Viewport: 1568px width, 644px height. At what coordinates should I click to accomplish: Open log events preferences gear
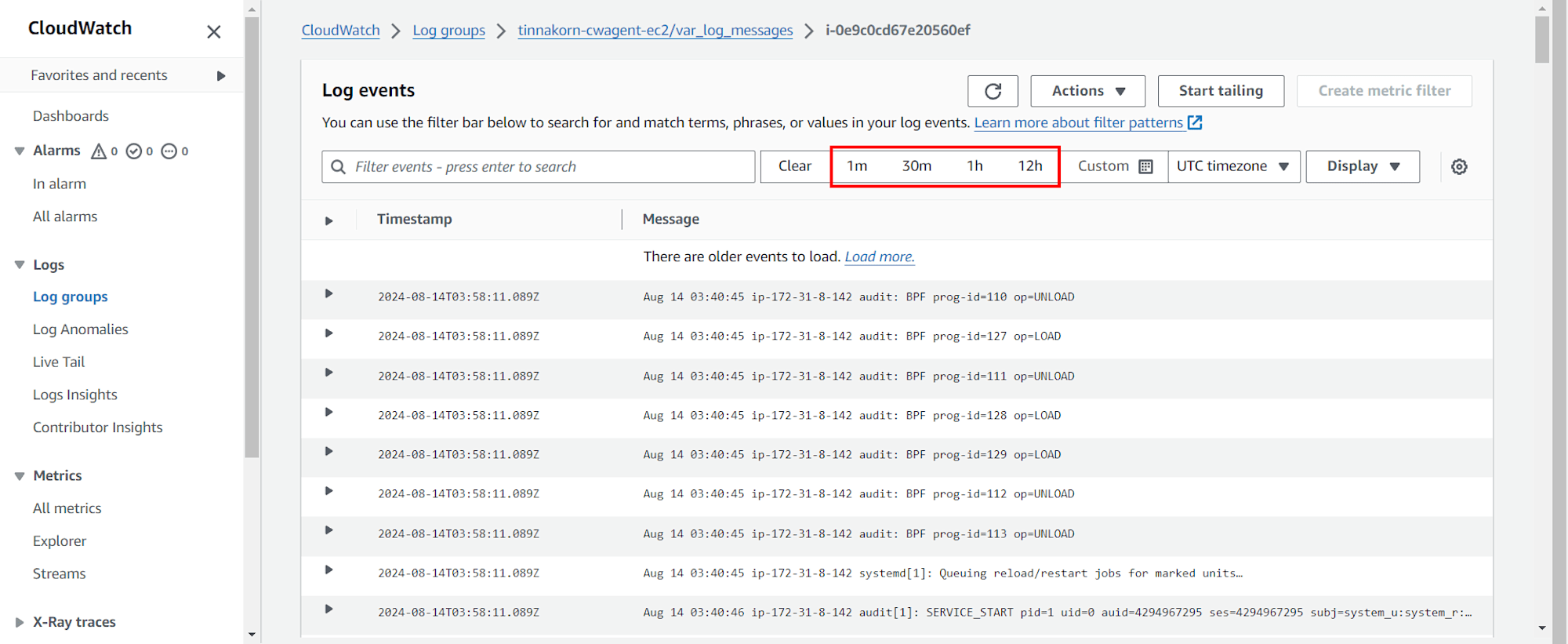(x=1459, y=166)
